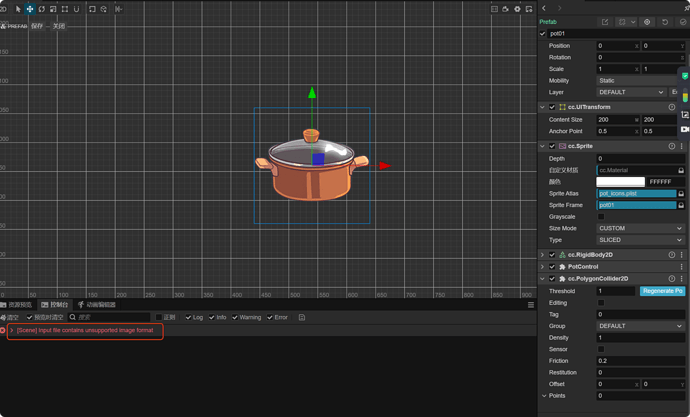Select the Scale gizmo tool
The width and height of the screenshot is (690, 417).
pos(53,9)
